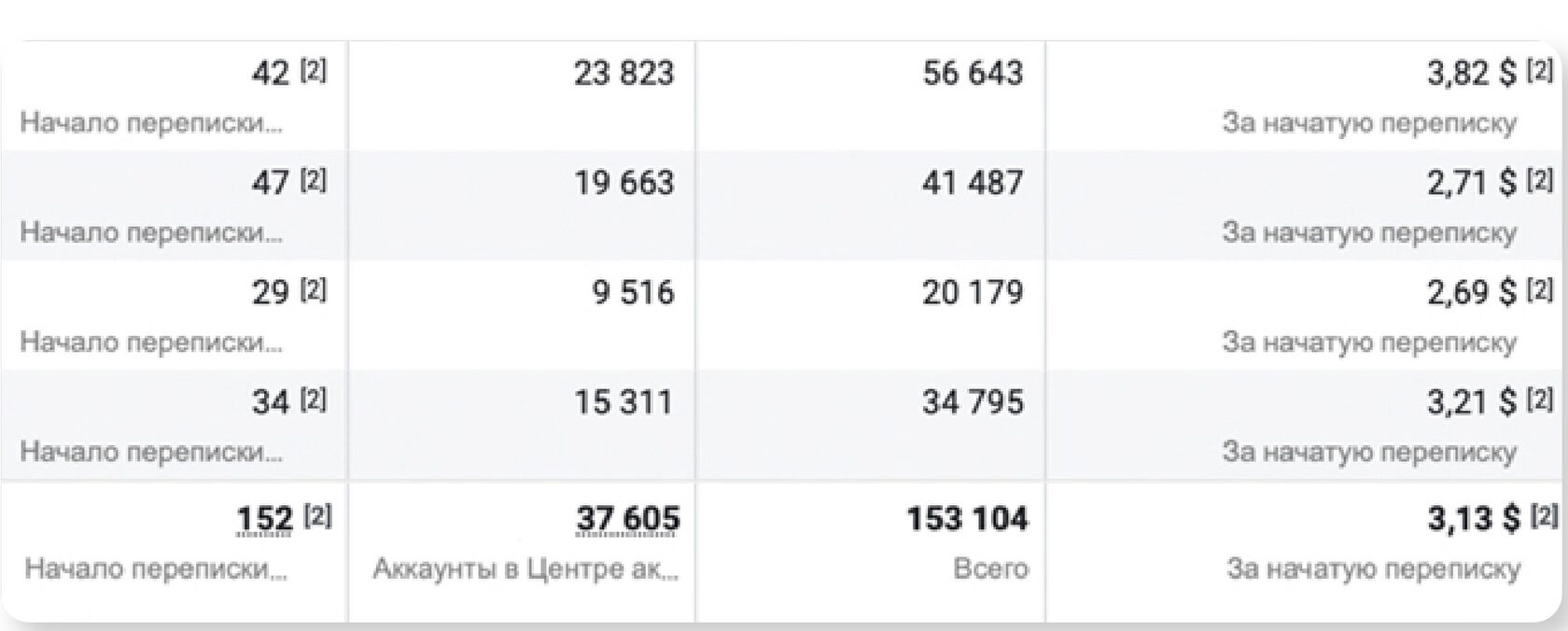Click total impressions 153 104
1568x631 pixels.
[967, 519]
